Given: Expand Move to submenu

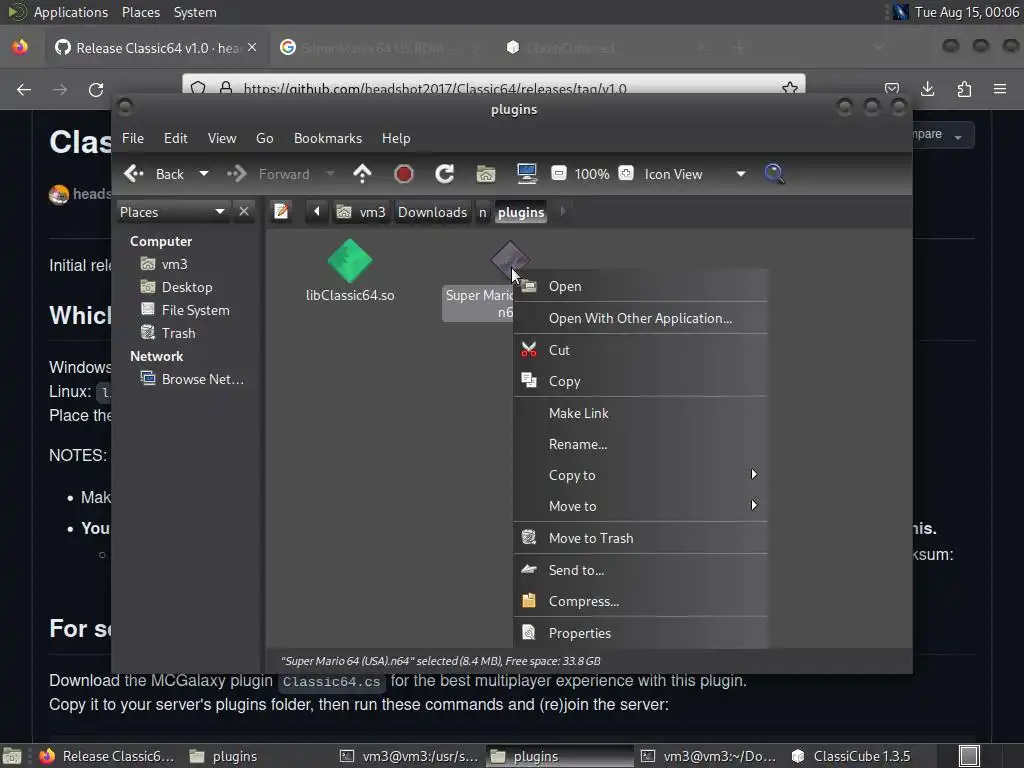Looking at the screenshot, I should [x=641, y=506].
